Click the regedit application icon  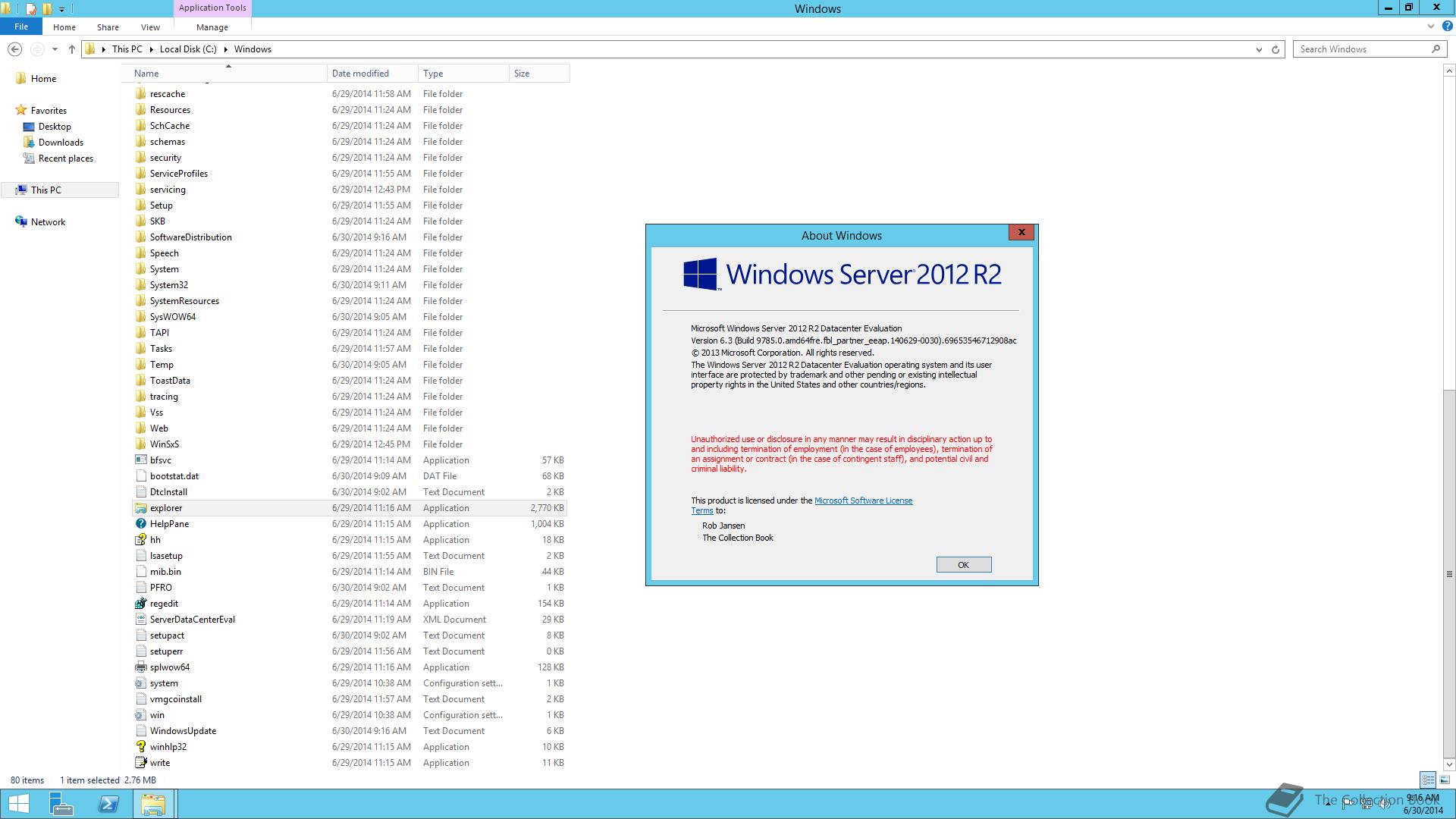click(140, 604)
